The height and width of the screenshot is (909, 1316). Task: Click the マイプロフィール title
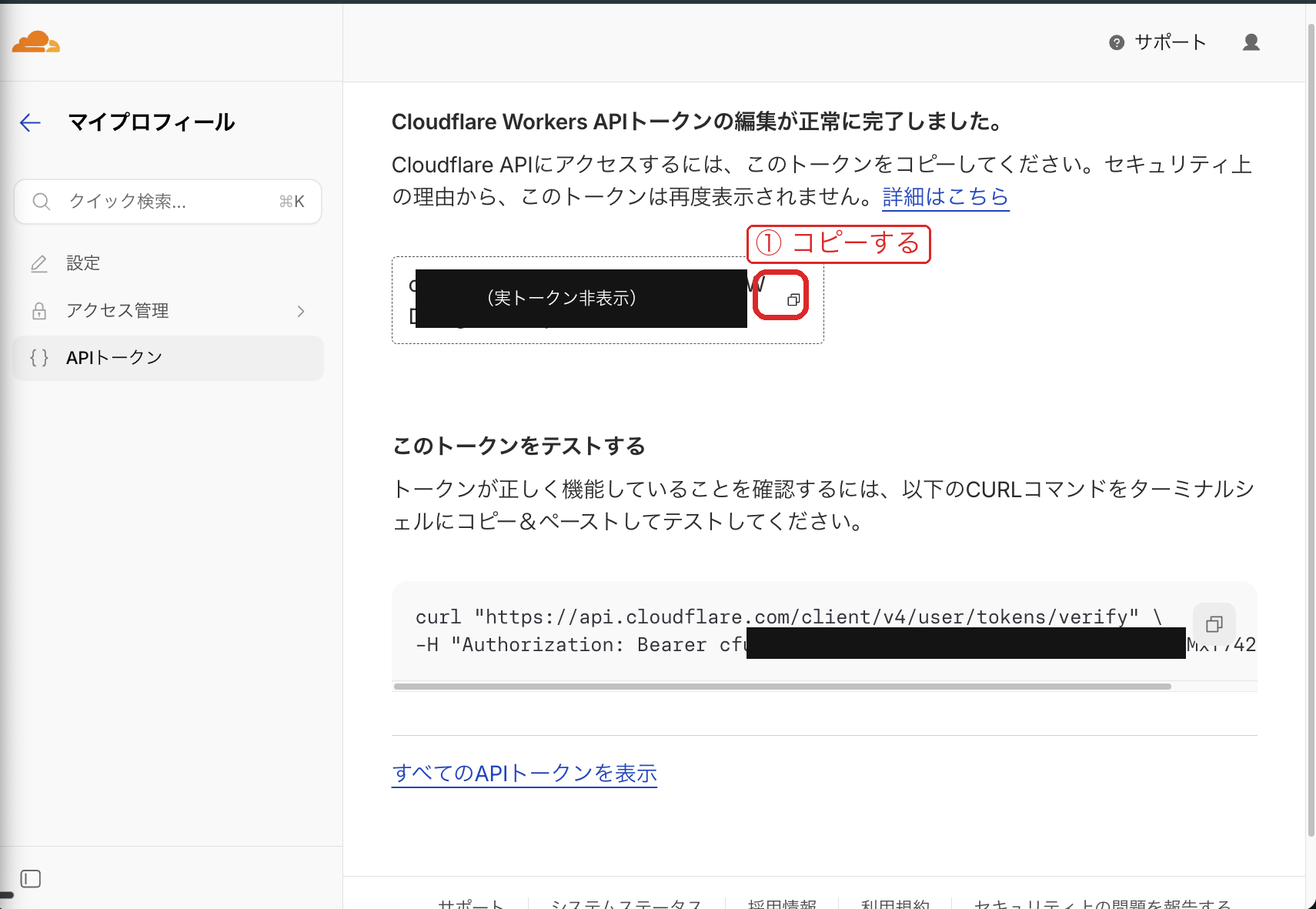152,122
